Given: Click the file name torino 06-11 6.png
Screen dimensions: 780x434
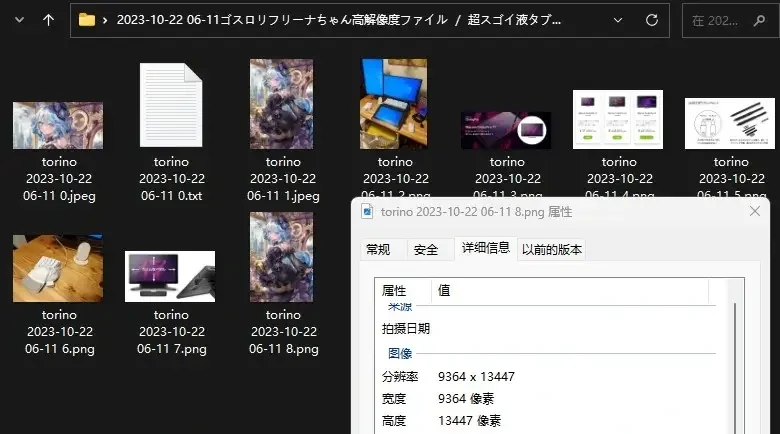Looking at the screenshot, I should point(60,331).
